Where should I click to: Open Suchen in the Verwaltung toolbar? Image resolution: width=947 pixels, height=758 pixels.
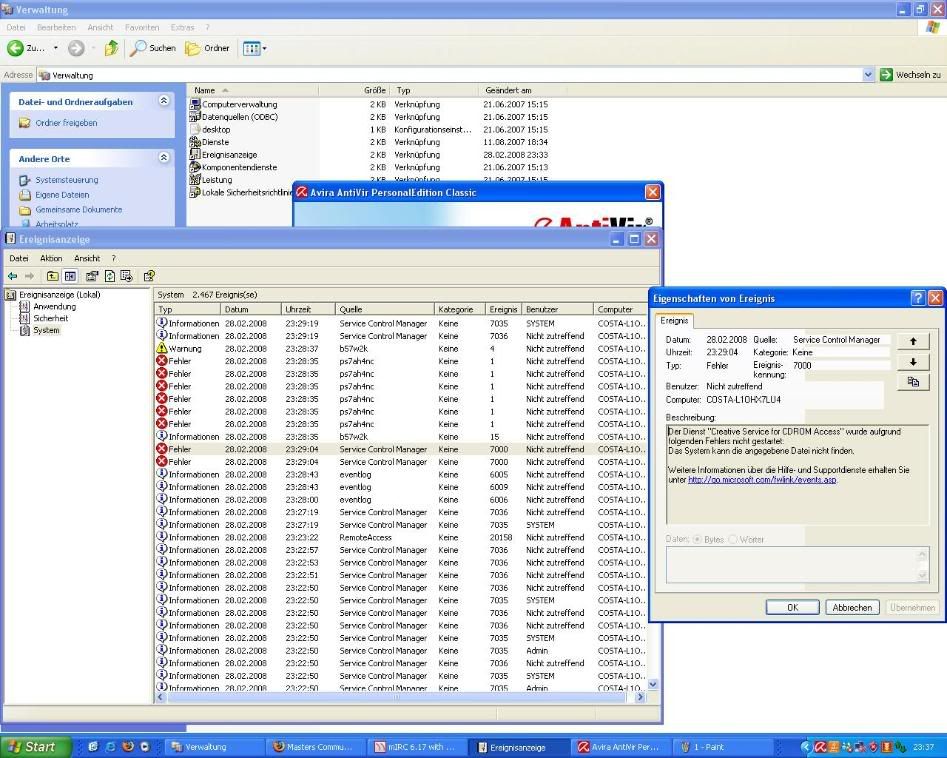pos(153,48)
